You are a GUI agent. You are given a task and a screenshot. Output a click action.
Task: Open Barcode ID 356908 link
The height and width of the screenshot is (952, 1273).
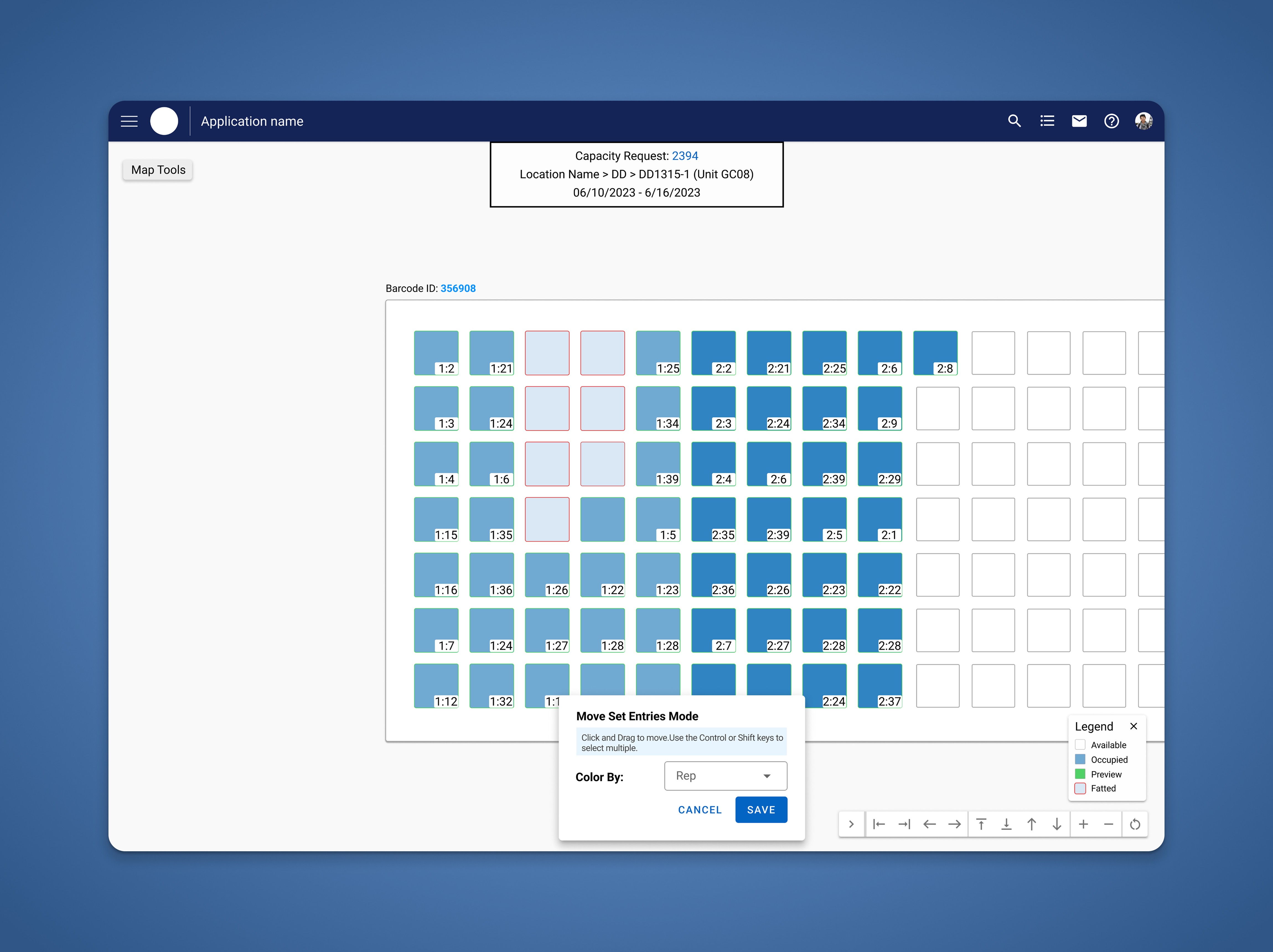click(x=458, y=288)
